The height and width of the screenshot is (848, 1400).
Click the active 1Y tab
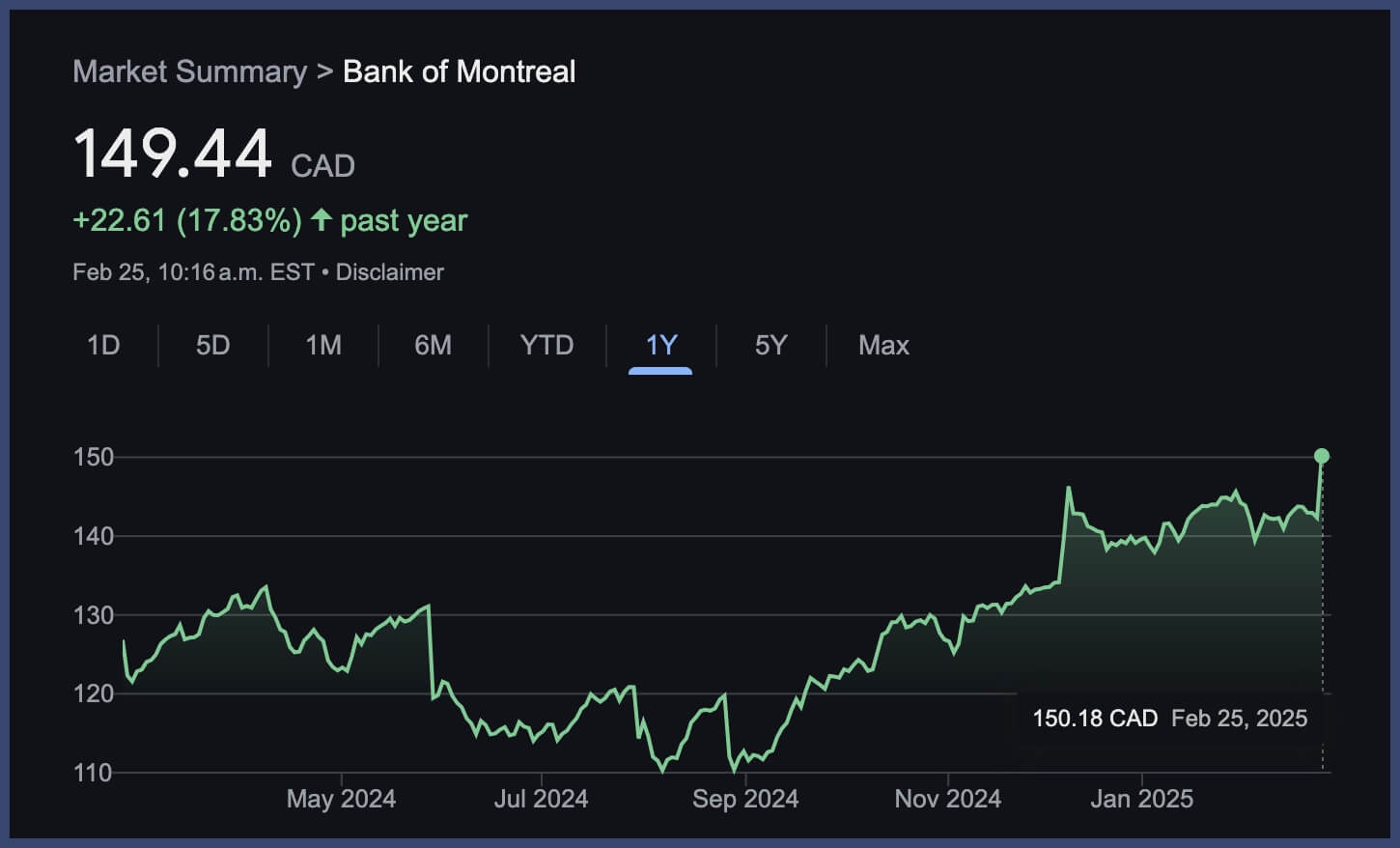(x=660, y=345)
